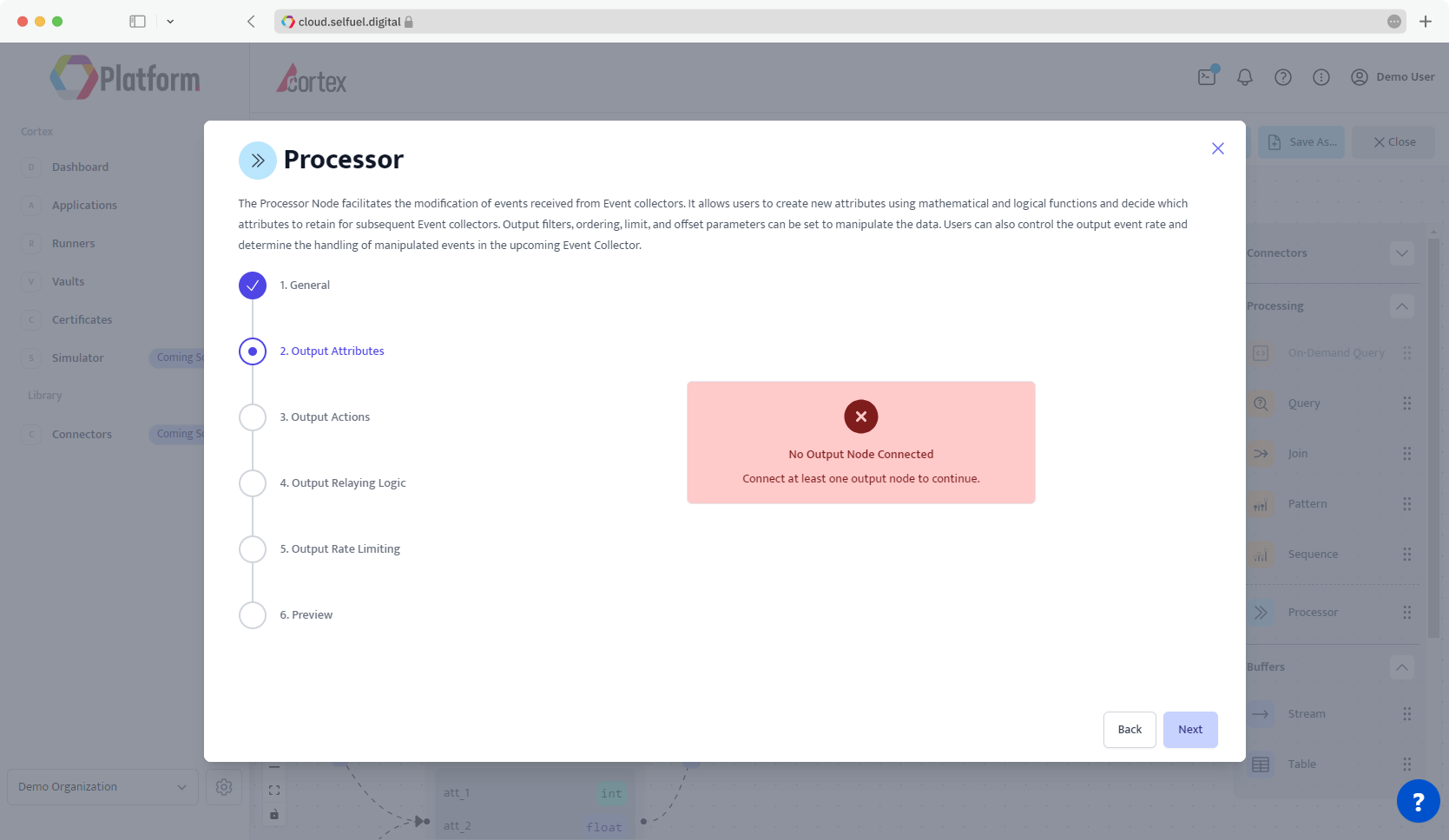The width and height of the screenshot is (1449, 840).
Task: Toggle the canvas lock icon
Action: click(x=274, y=815)
